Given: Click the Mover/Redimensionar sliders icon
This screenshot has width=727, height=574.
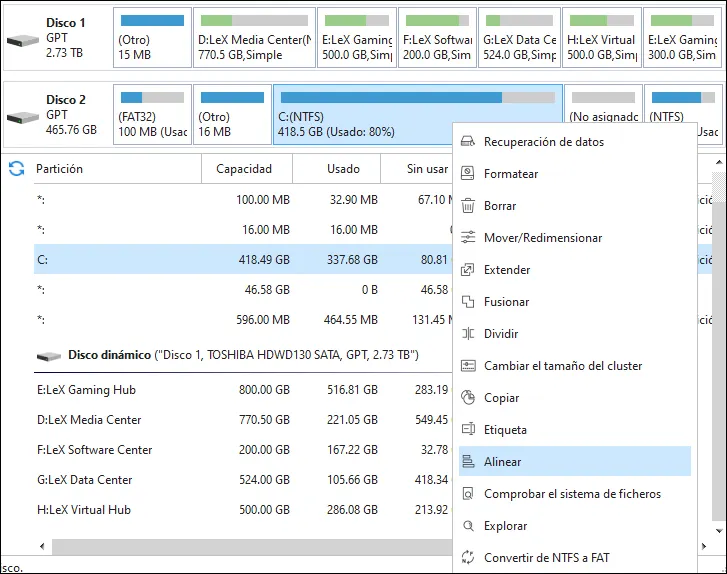Looking at the screenshot, I should pyautogui.click(x=468, y=237).
